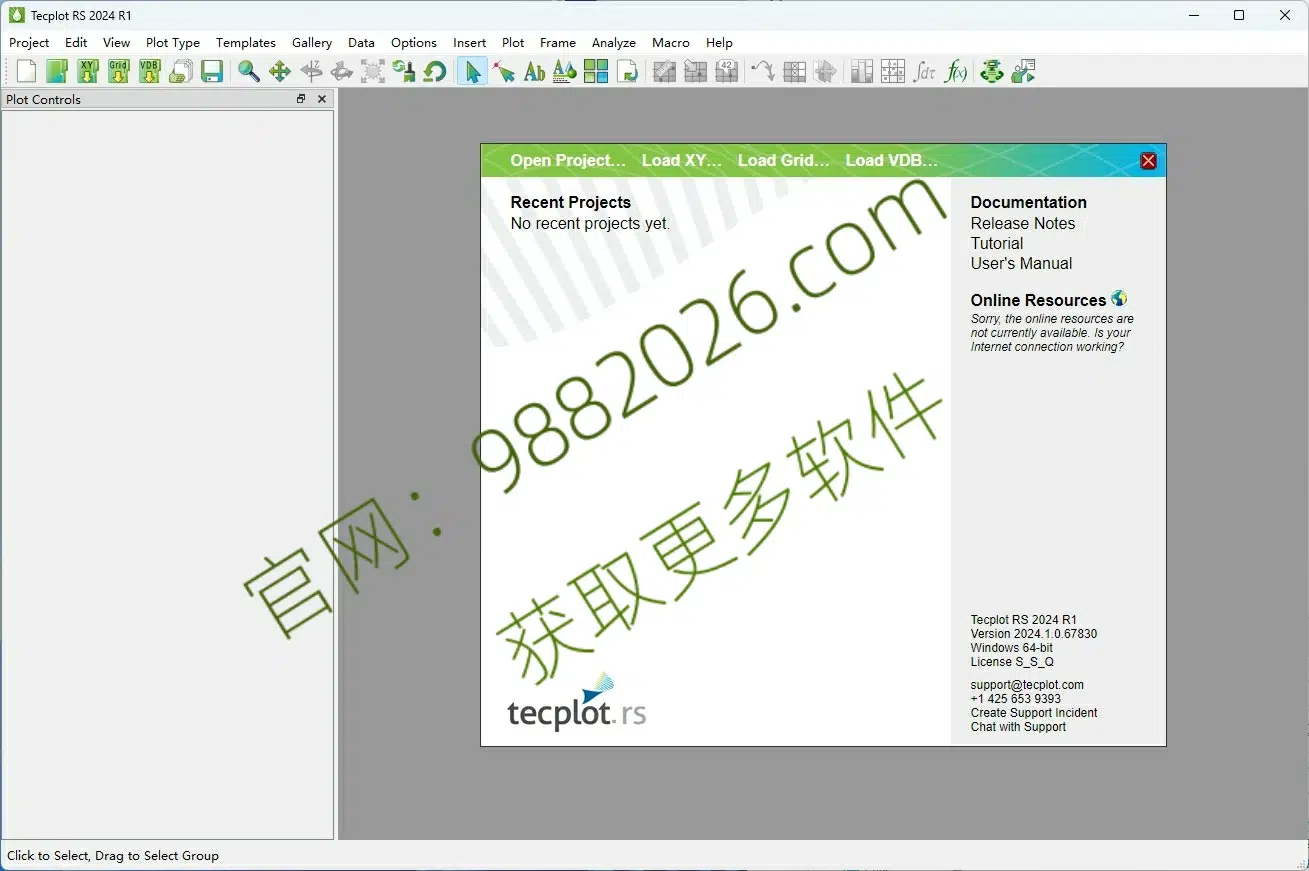Open the Frame menu
Screen dimensions: 1309x871
[557, 42]
